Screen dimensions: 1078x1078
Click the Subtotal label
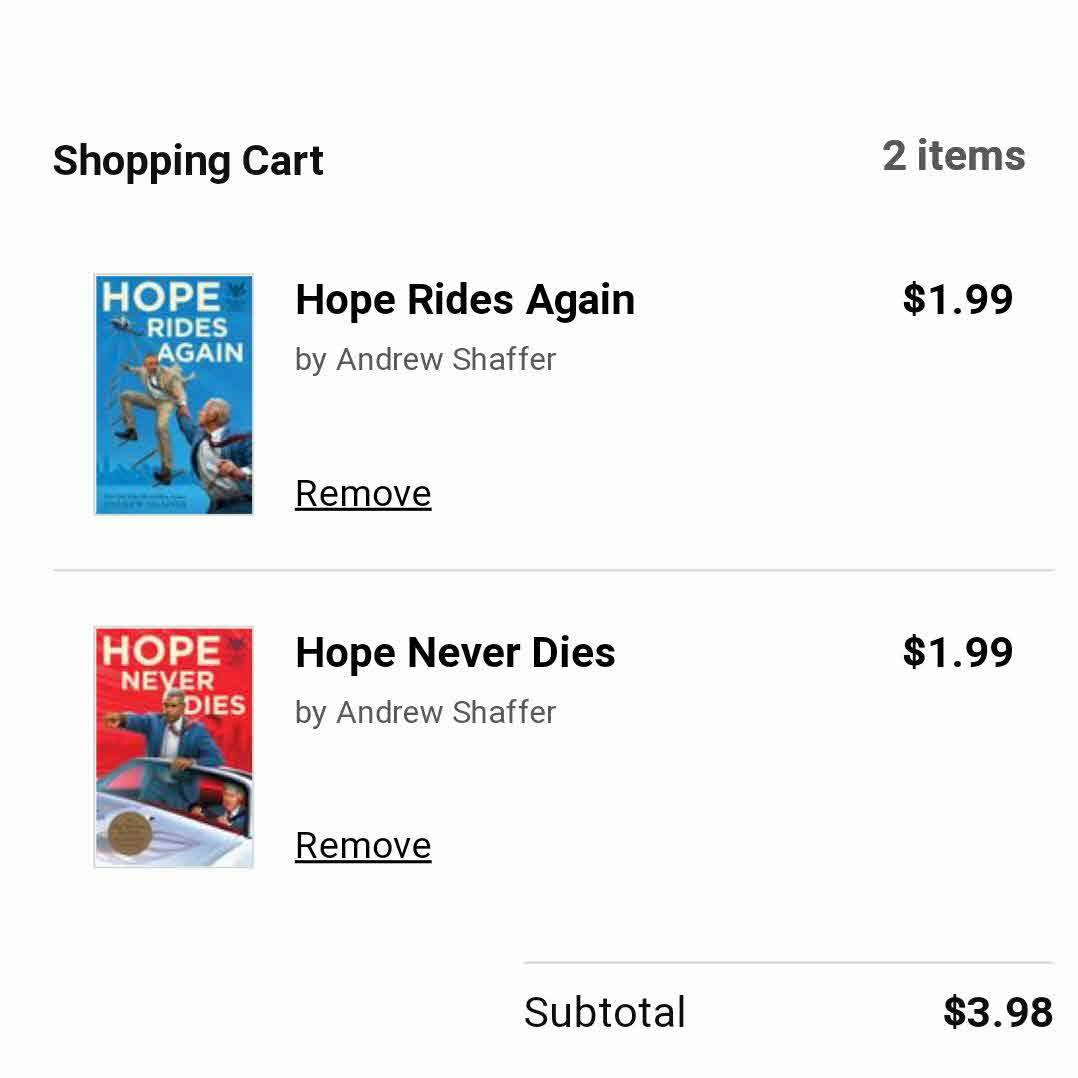pos(604,1012)
